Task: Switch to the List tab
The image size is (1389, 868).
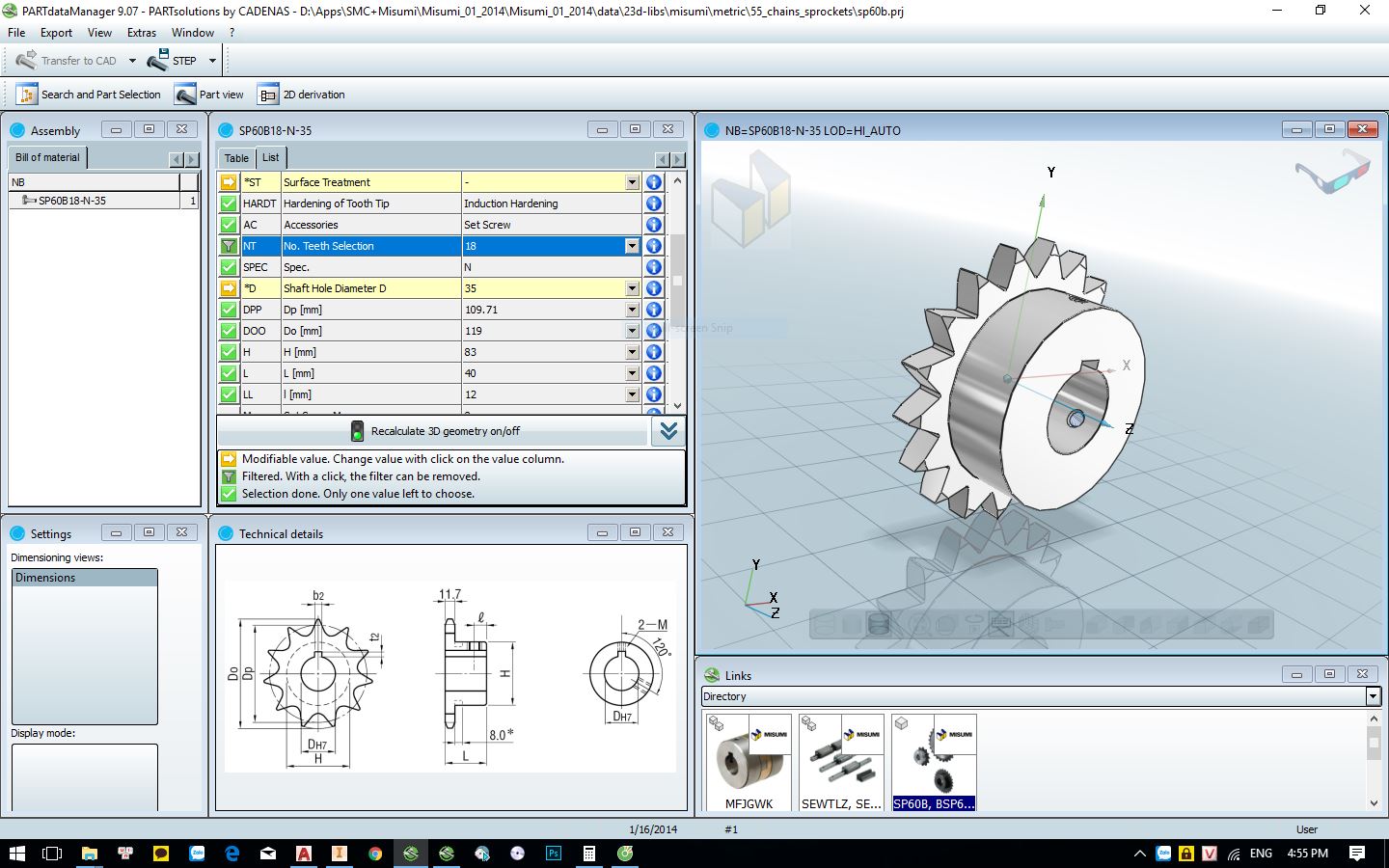Action: click(x=270, y=157)
